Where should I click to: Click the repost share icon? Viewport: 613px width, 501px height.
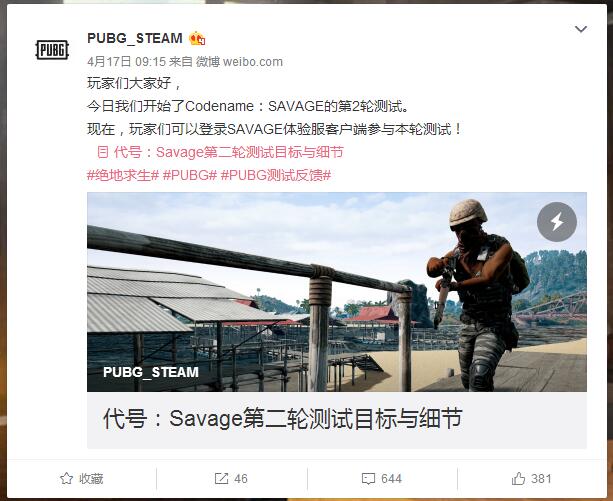coord(221,479)
